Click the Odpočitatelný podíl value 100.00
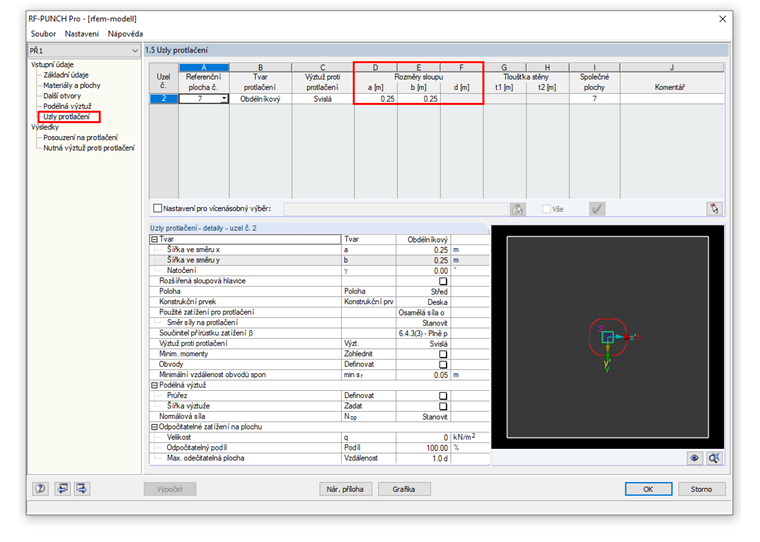Screen dimensions: 760x542 click(423, 447)
